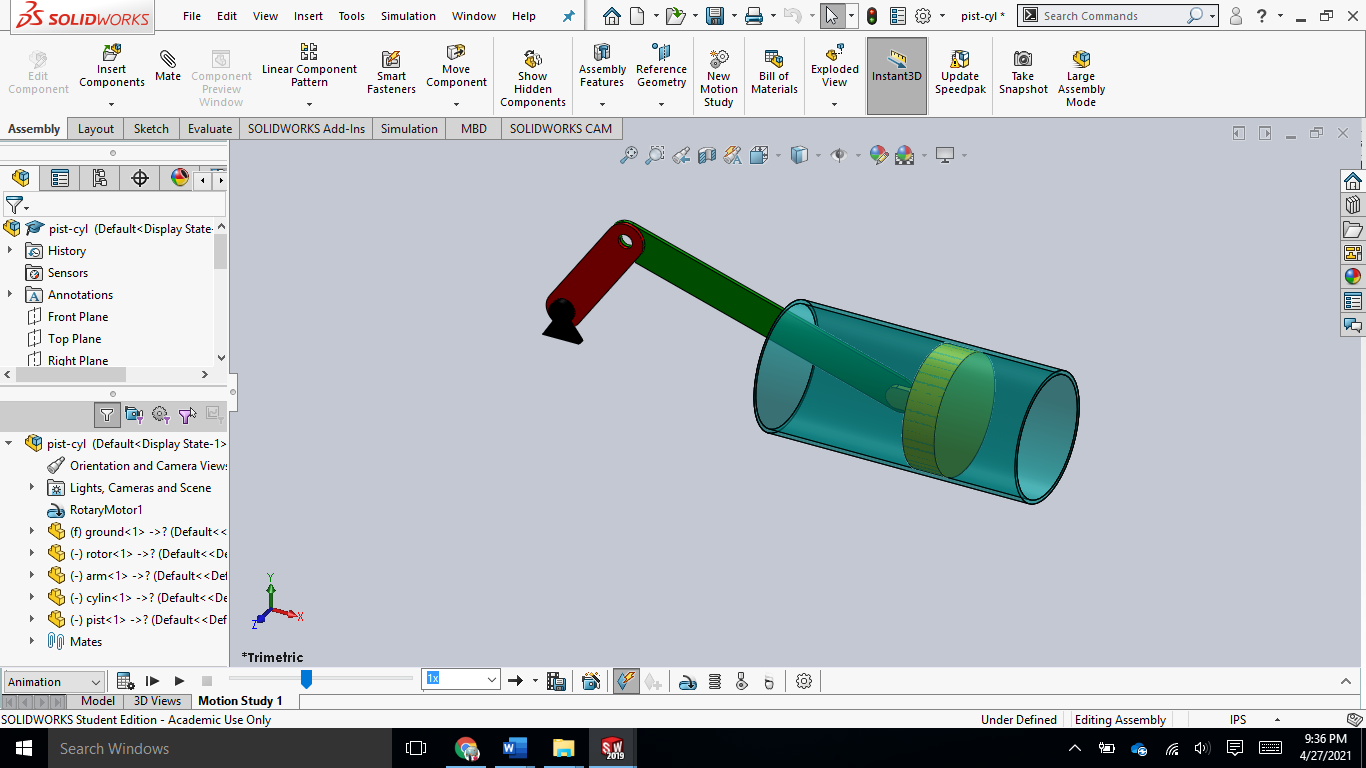Image resolution: width=1366 pixels, height=768 pixels.
Task: Open the PropertyManager panel tab
Action: [60, 178]
